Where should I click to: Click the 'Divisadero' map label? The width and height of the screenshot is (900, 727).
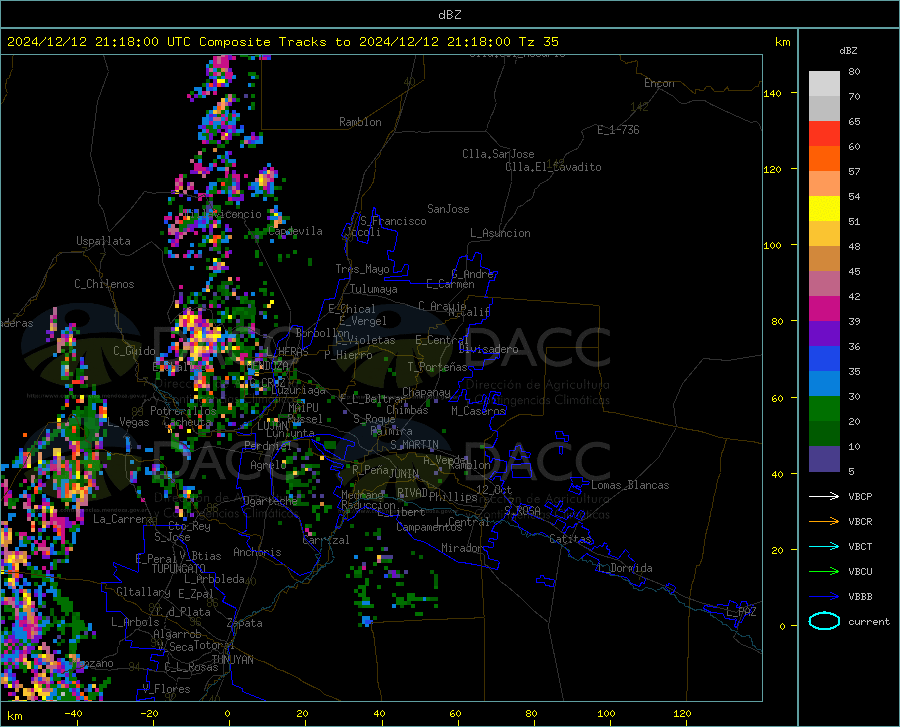click(488, 349)
